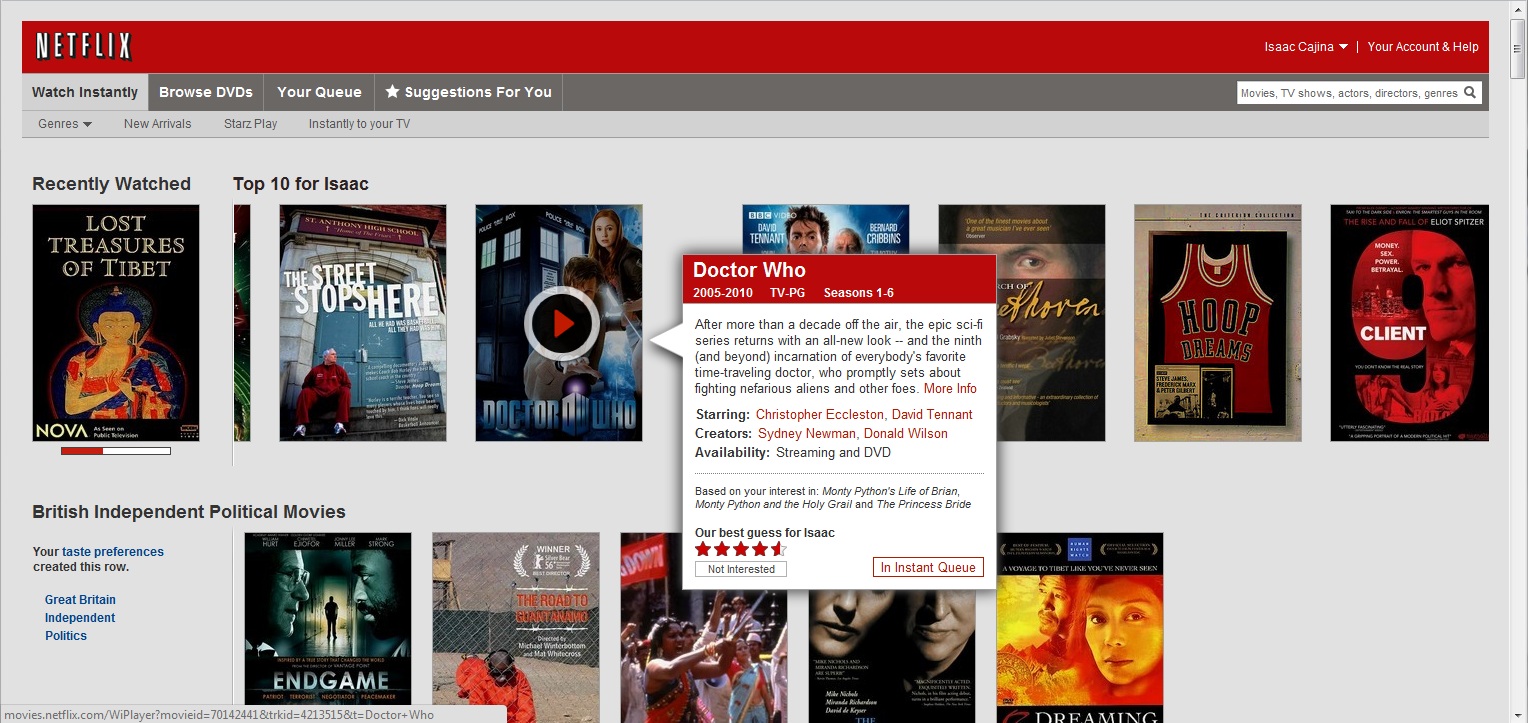This screenshot has height=723, width=1528.
Task: Open the Starz Play submenu item
Action: pos(251,124)
